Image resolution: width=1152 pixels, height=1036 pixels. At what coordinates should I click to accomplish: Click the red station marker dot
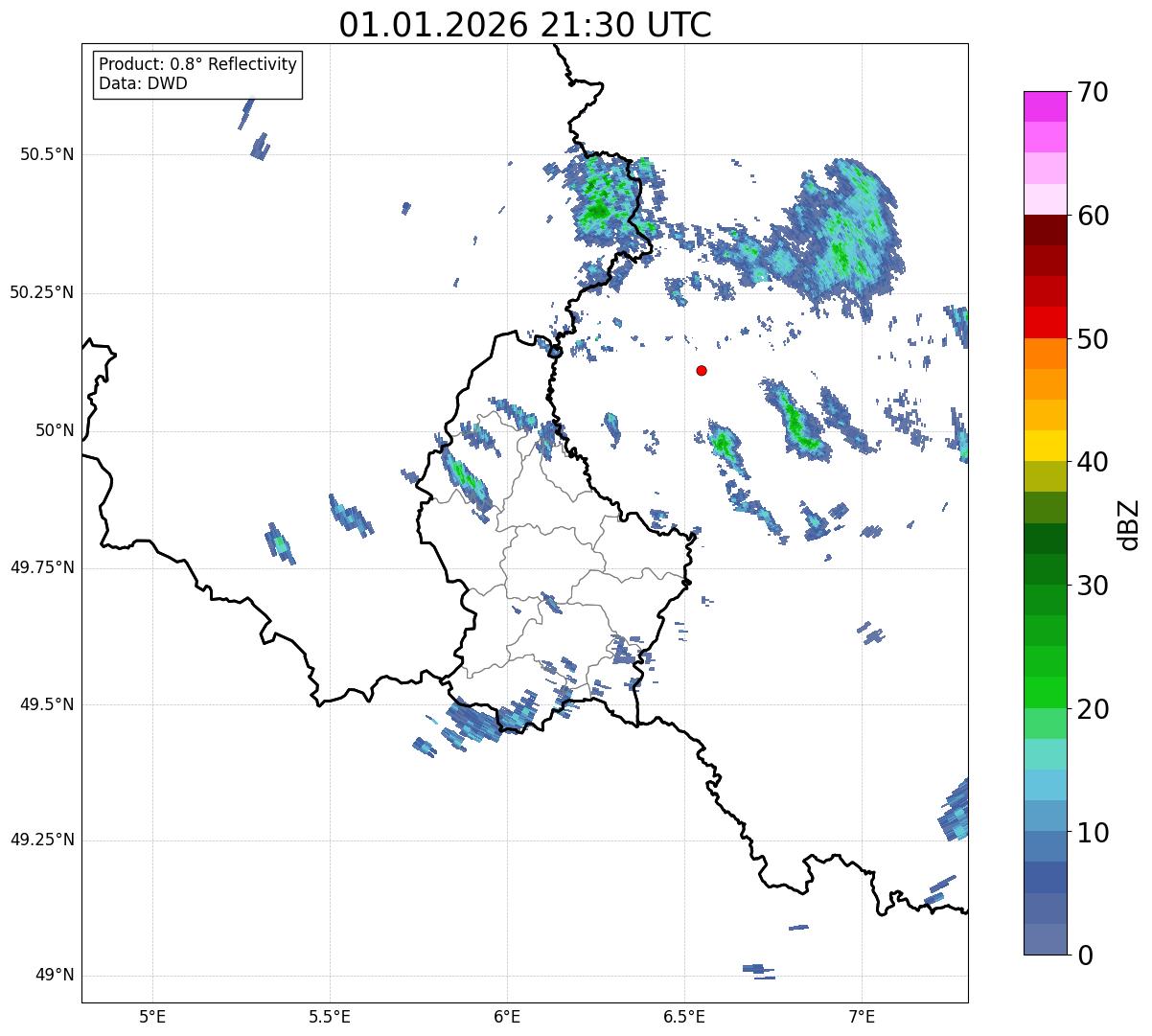click(702, 370)
